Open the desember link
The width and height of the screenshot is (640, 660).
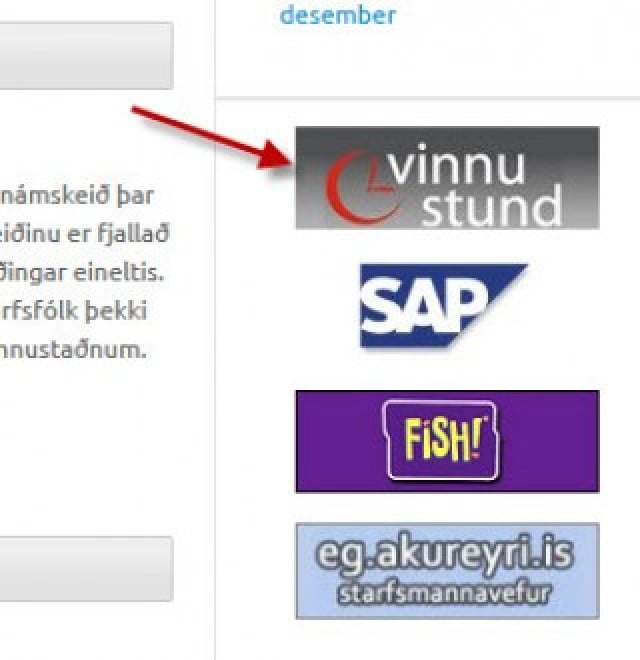click(x=338, y=16)
